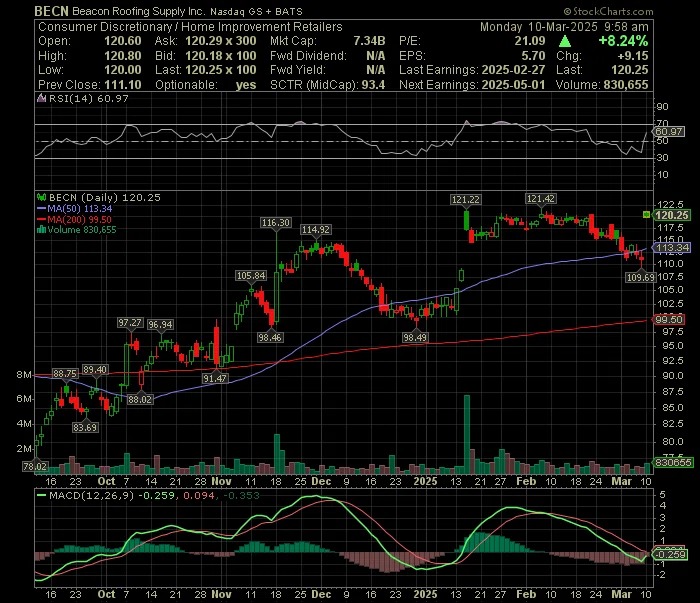Click the StockCharts.com copyright label
The height and width of the screenshot is (603, 700).
point(609,11)
